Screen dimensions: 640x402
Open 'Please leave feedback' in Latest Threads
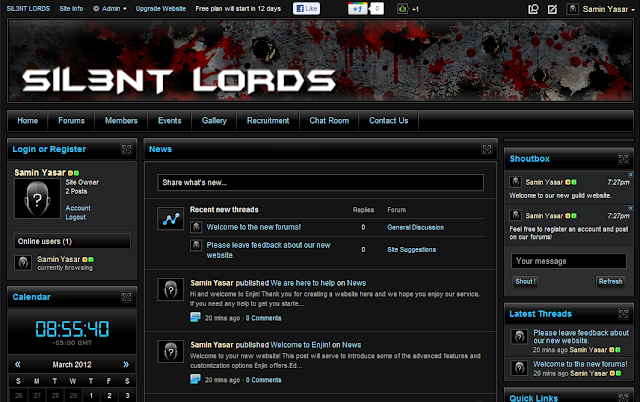click(581, 337)
